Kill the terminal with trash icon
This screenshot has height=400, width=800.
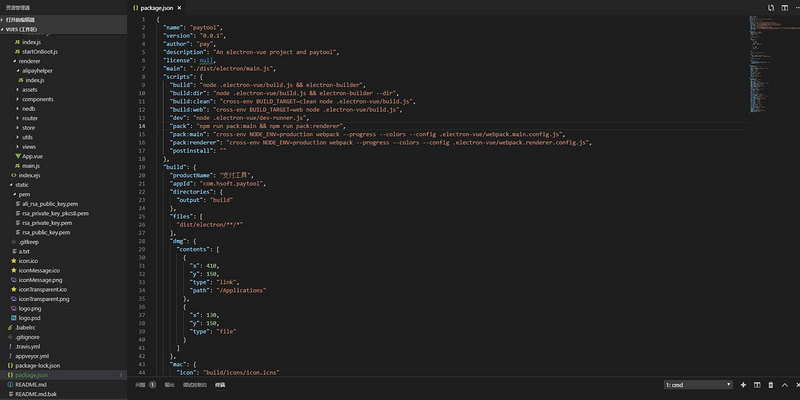(x=770, y=384)
